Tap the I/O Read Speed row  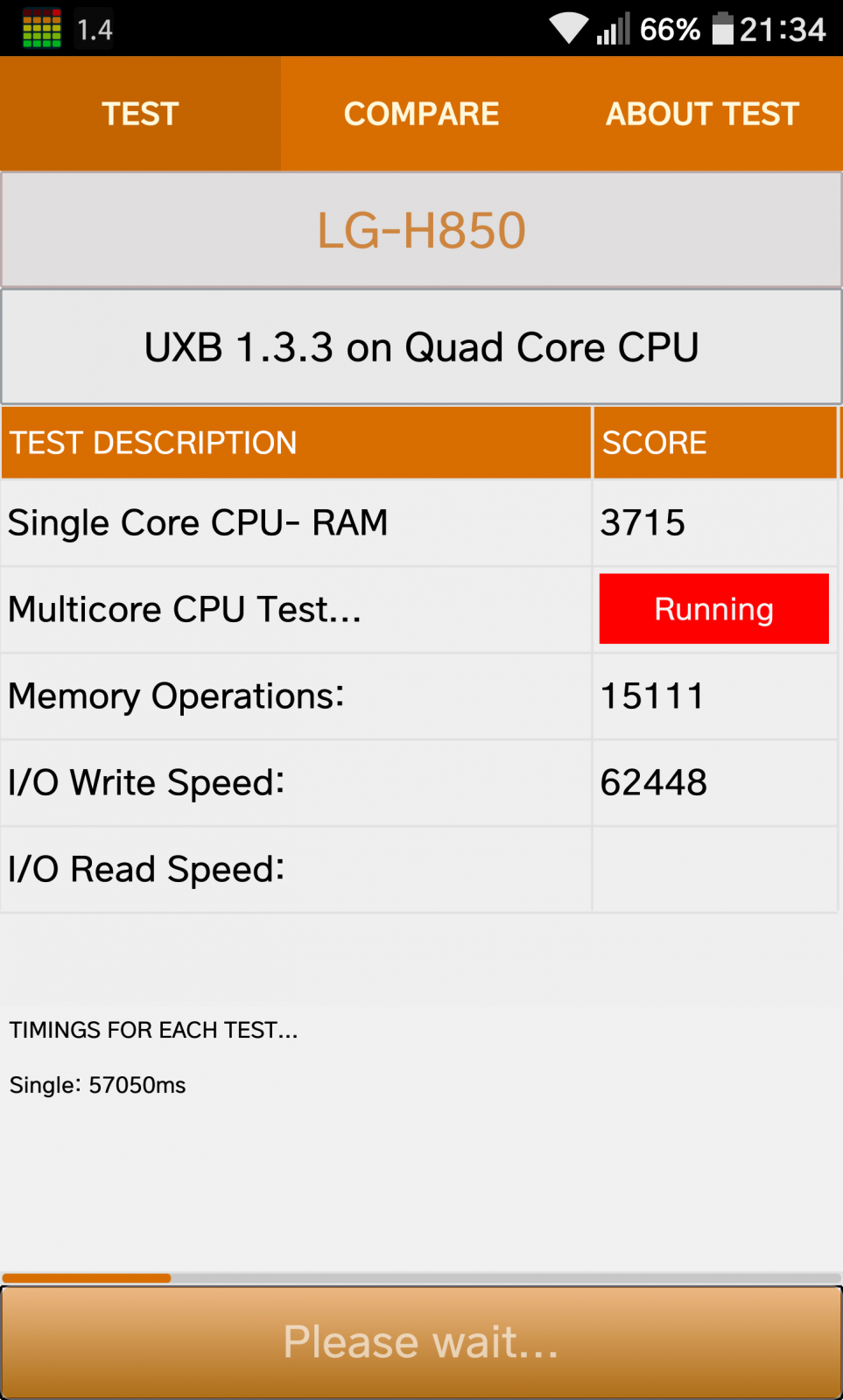pyautogui.click(x=419, y=870)
